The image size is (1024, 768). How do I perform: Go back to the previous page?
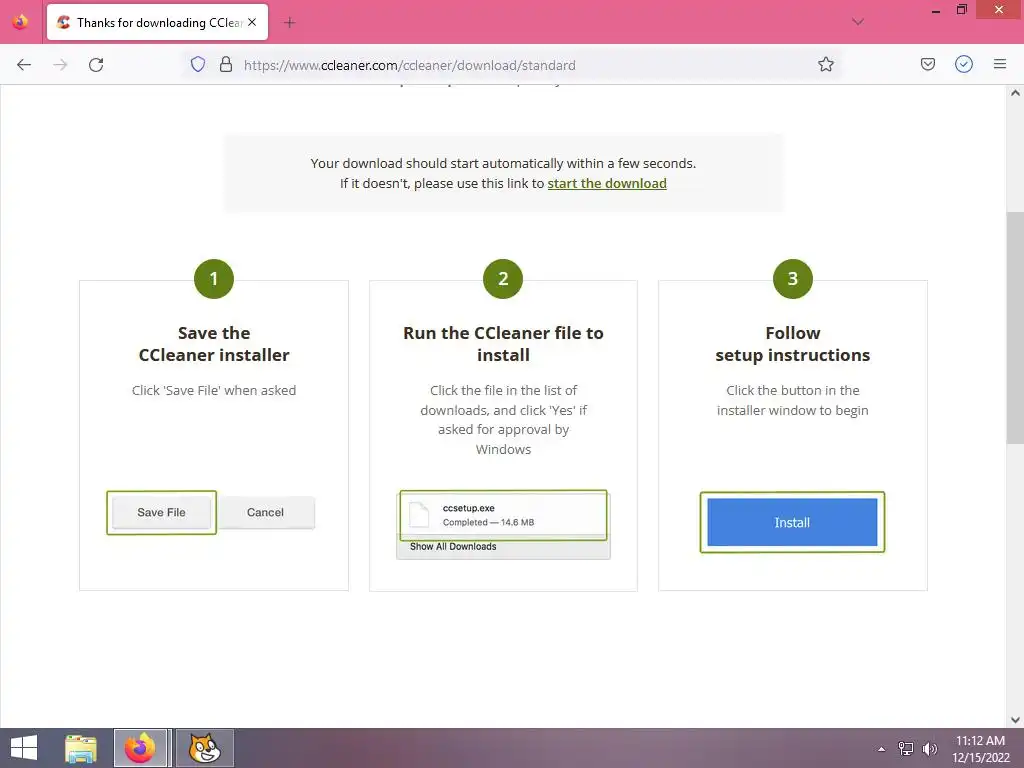[x=24, y=65]
